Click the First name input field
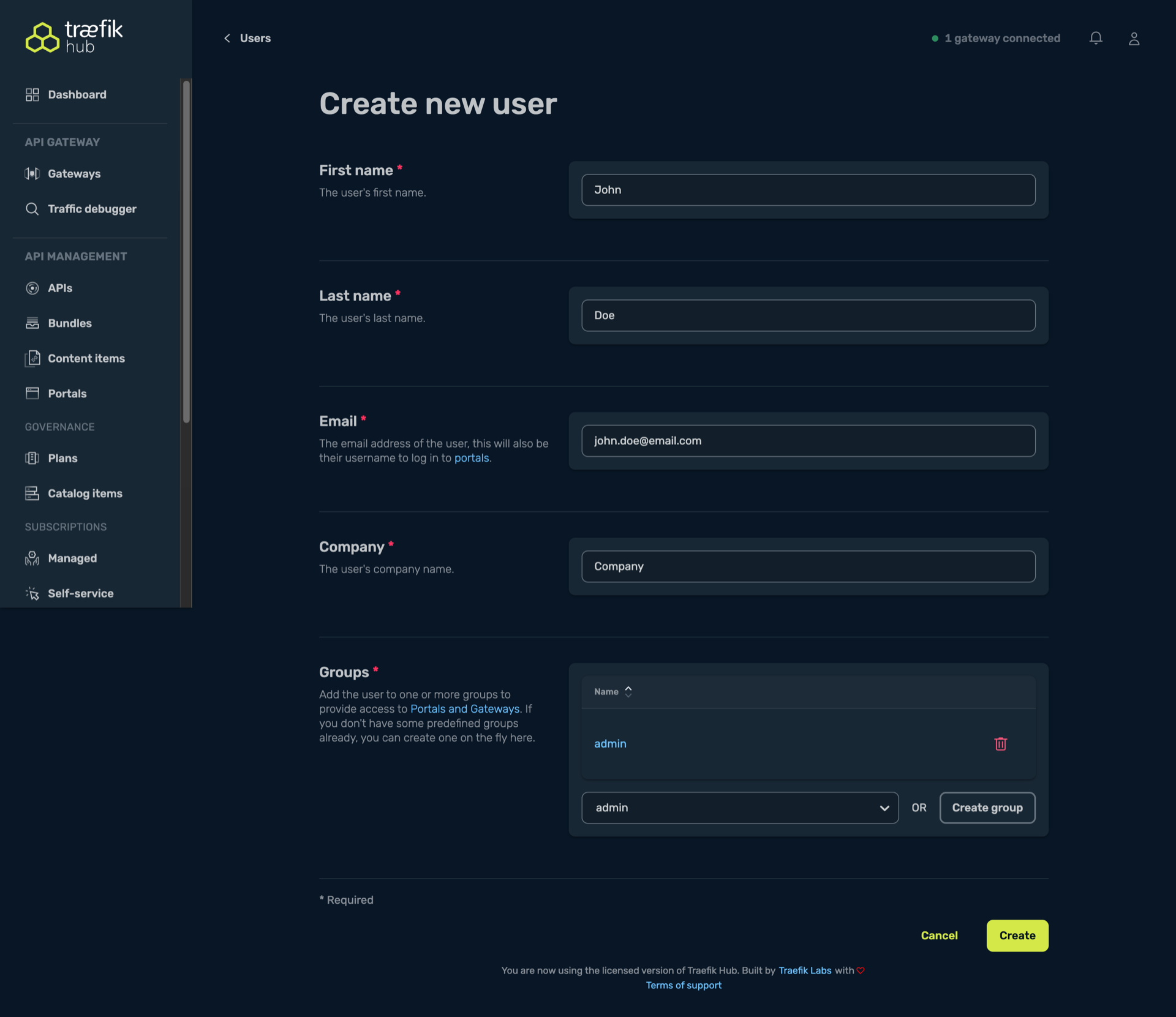This screenshot has width=1176, height=1017. 809,190
